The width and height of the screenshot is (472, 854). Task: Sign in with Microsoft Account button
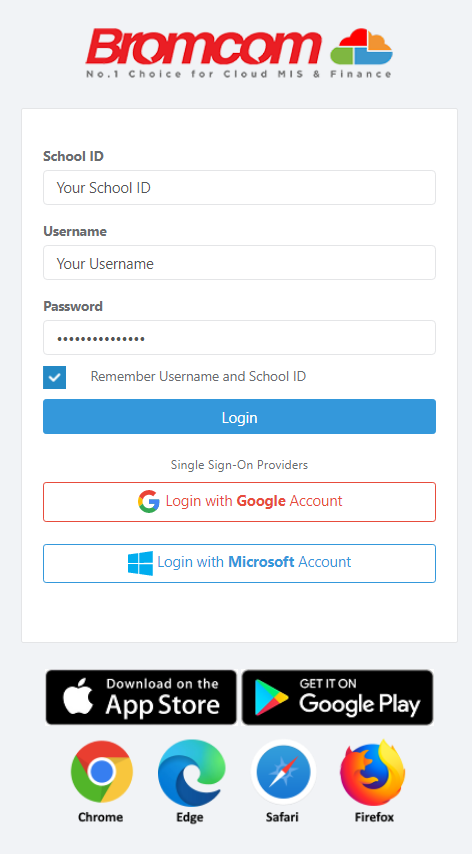point(240,563)
